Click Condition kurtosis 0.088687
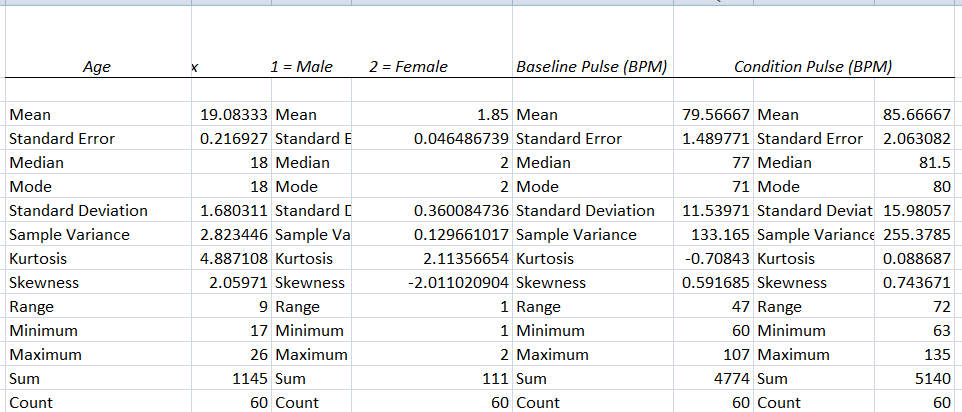Viewport: 962px width, 412px height. (917, 259)
